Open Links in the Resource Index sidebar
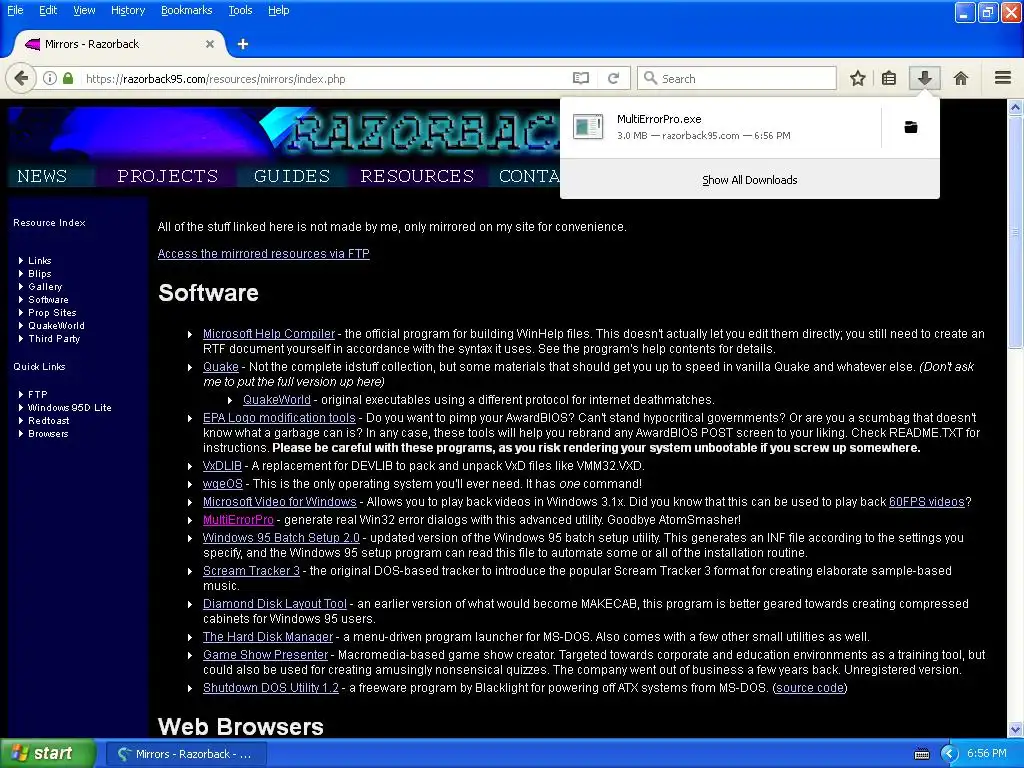Viewport: 1024px width, 768px height. 39,261
